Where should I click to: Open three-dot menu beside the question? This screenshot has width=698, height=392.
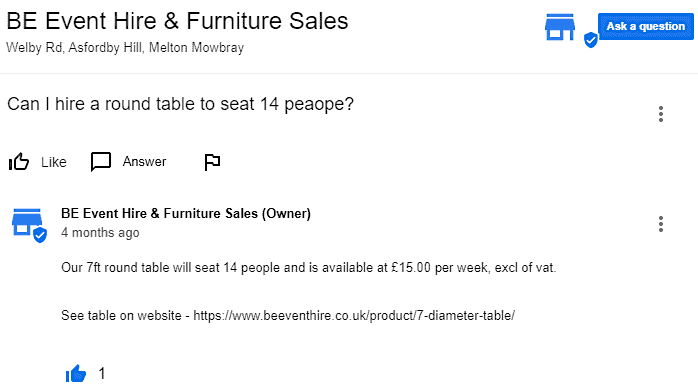pos(661,114)
